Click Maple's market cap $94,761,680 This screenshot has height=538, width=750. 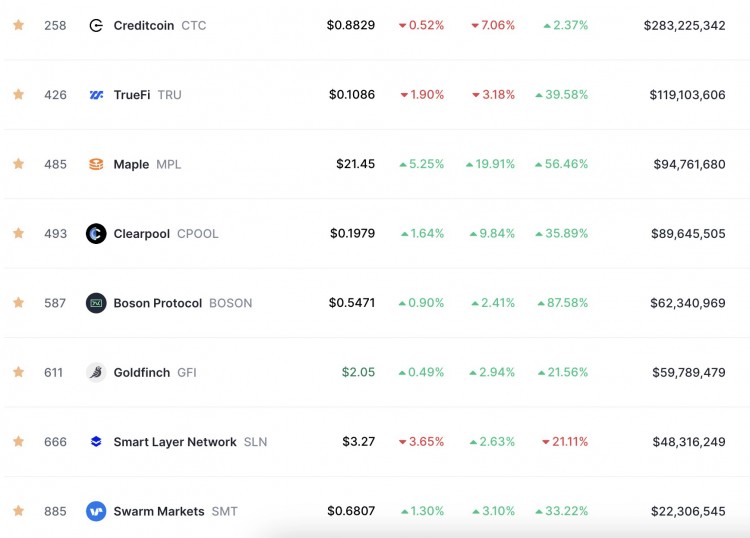[x=689, y=164]
